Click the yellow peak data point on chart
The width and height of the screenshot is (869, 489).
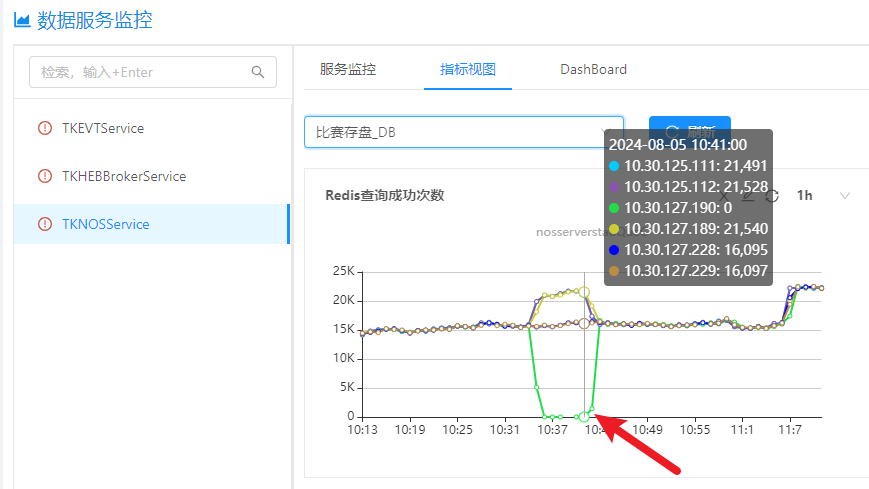(x=584, y=292)
